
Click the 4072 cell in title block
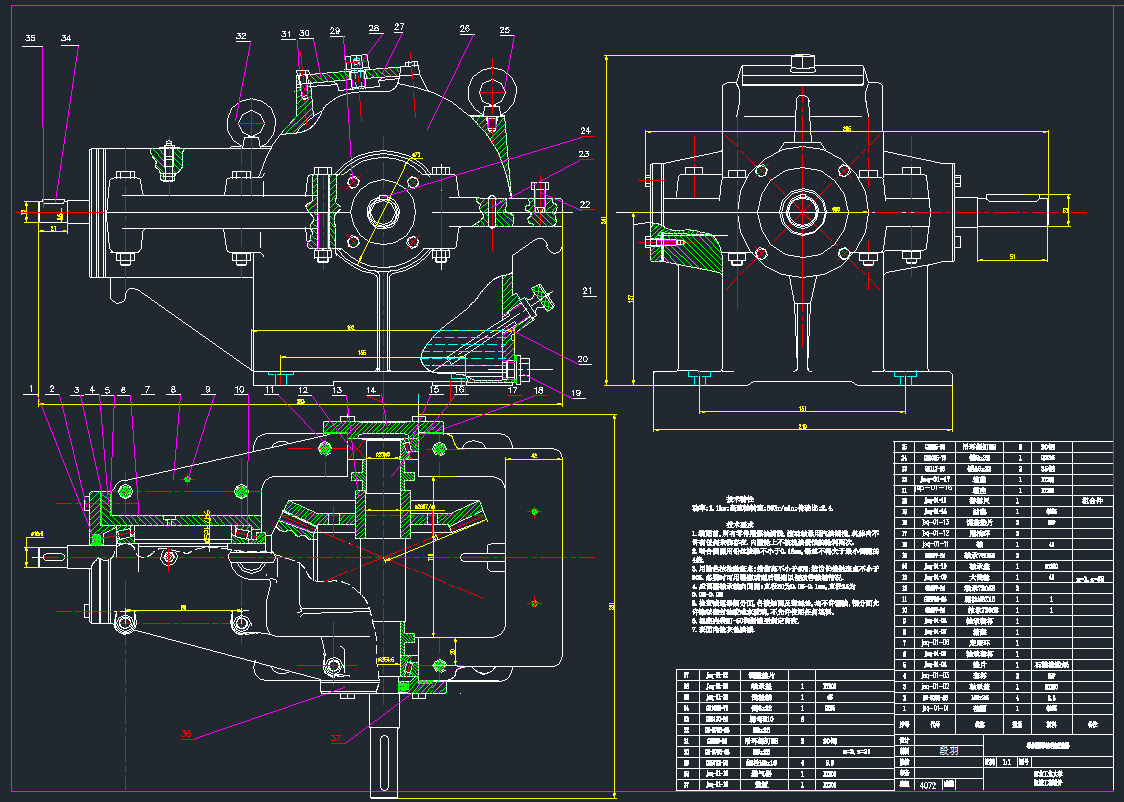click(x=929, y=786)
